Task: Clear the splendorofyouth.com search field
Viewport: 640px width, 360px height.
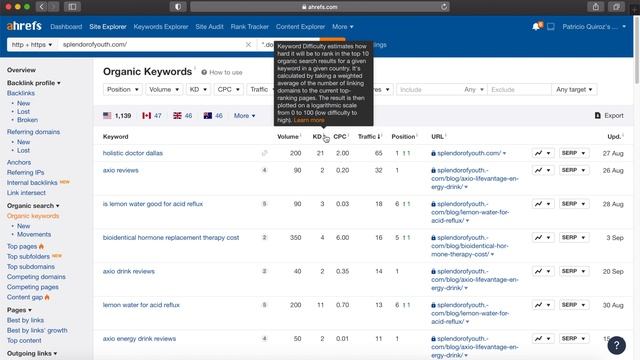Action: [248, 44]
